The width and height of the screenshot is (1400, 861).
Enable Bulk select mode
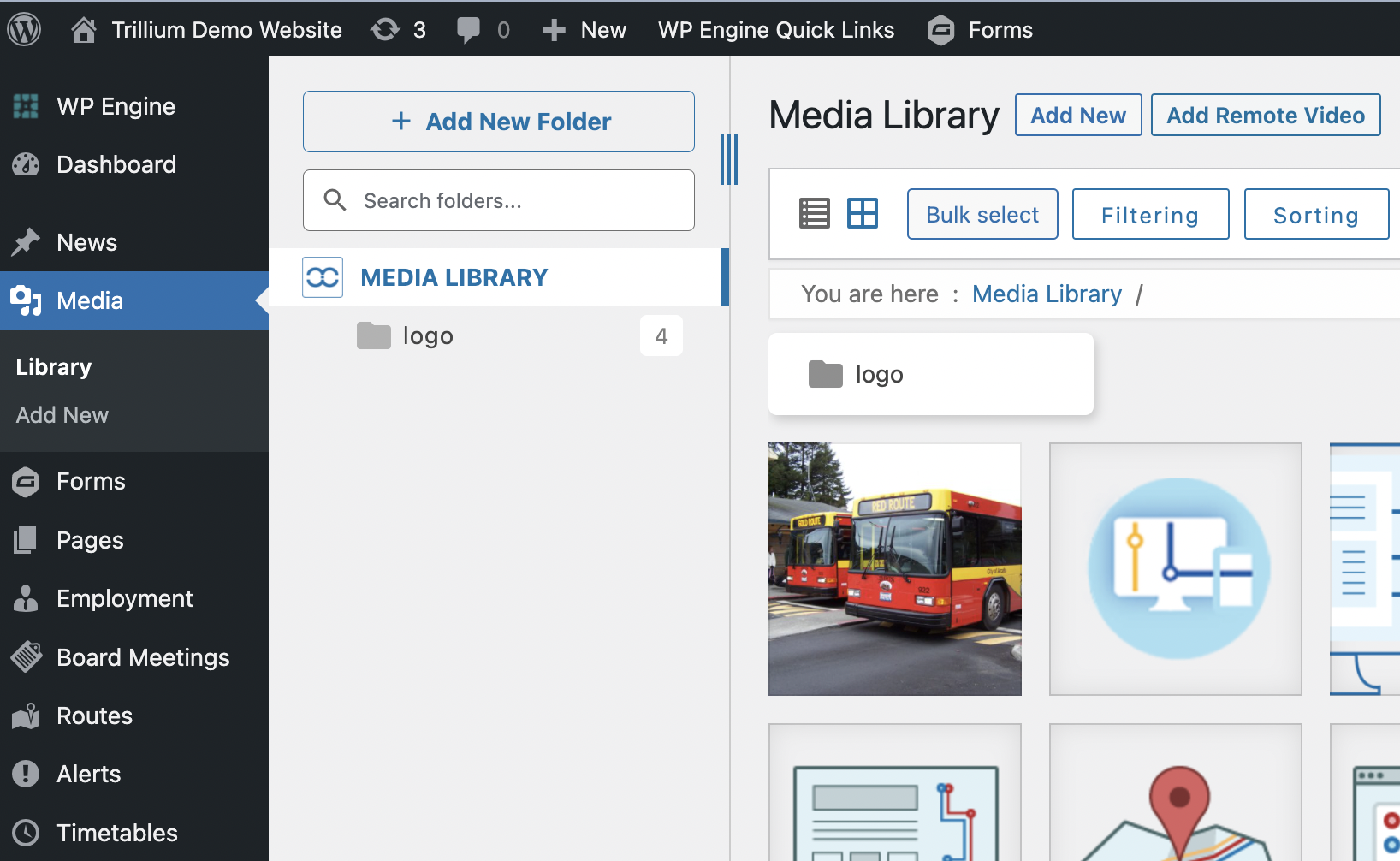pyautogui.click(x=982, y=214)
